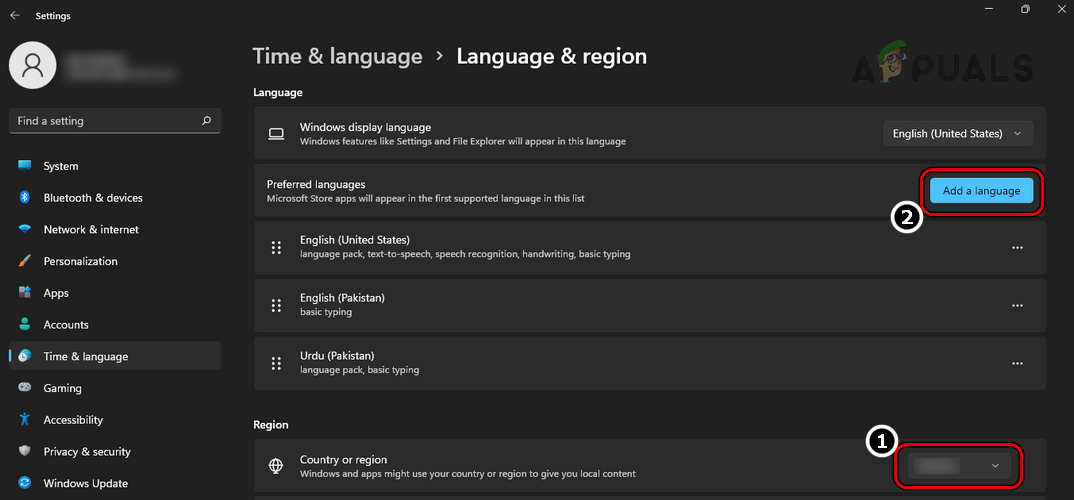
Task: Open the Windows Update section
Action: coord(85,483)
